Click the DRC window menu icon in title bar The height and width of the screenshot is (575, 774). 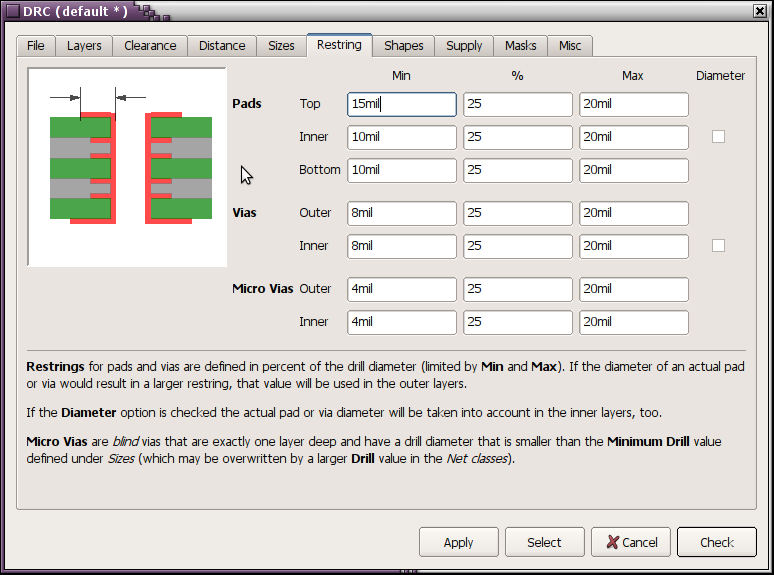(11, 11)
